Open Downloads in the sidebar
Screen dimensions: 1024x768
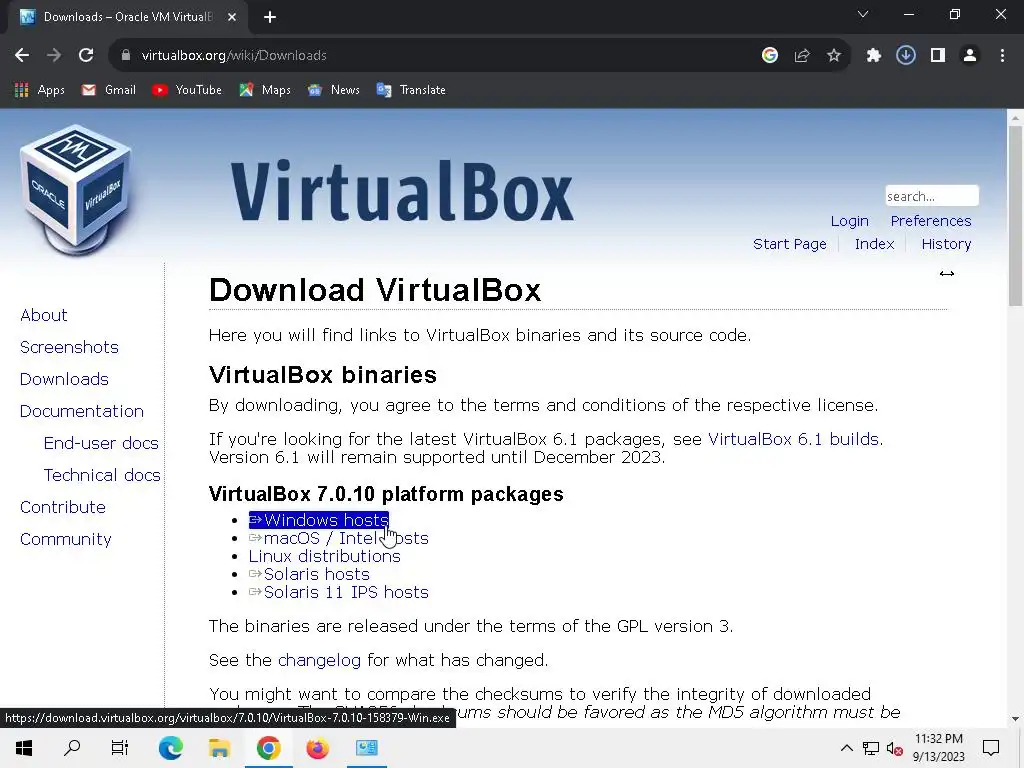click(x=64, y=379)
